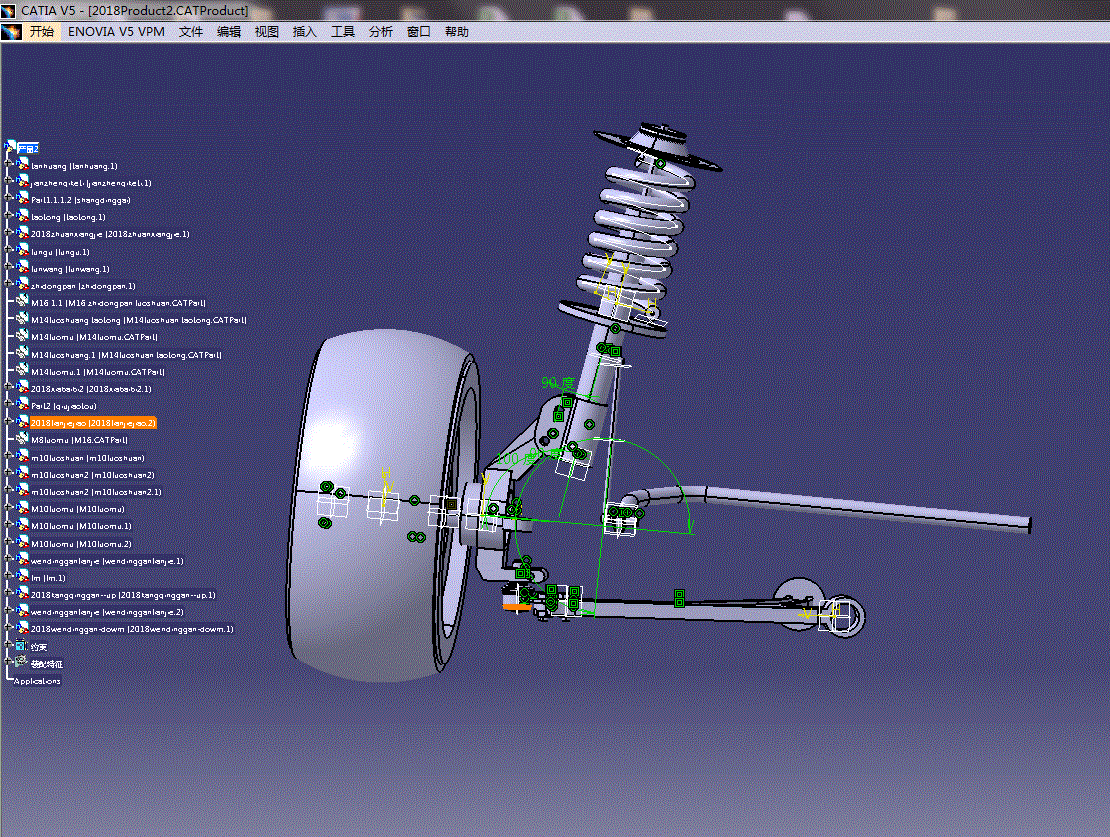Select the M10luomu (M10luomu) label

78,509
